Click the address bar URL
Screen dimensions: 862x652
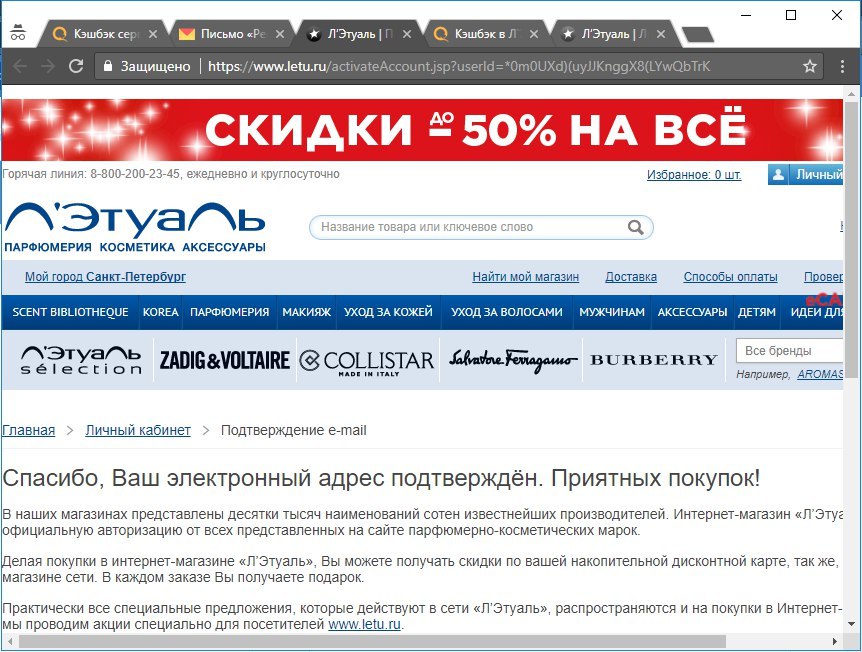coord(459,67)
